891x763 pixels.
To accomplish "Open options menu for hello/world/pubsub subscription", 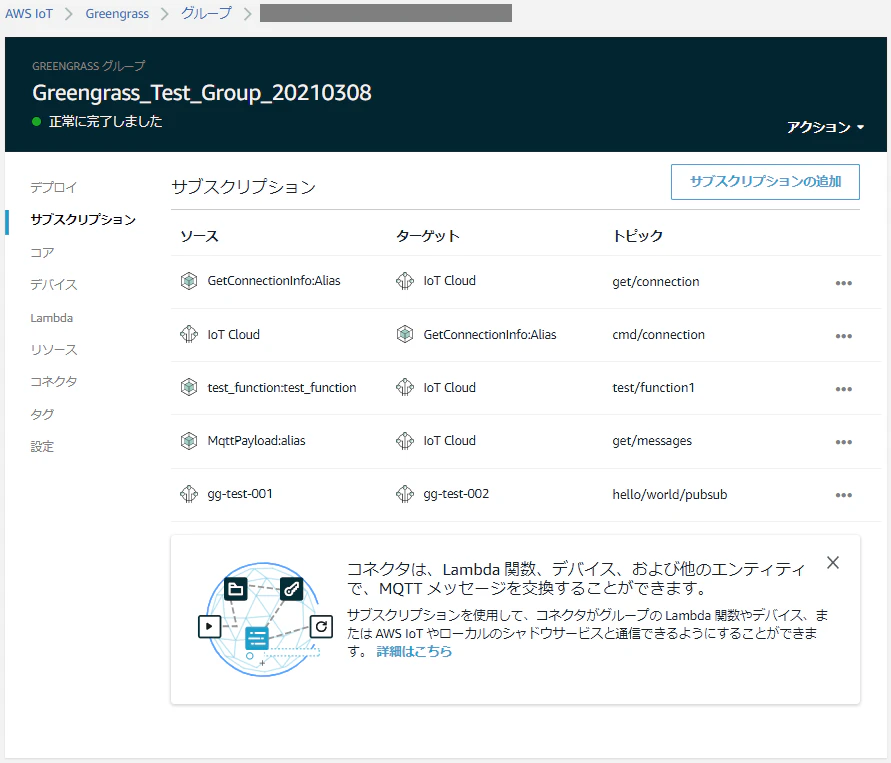I will (x=843, y=495).
